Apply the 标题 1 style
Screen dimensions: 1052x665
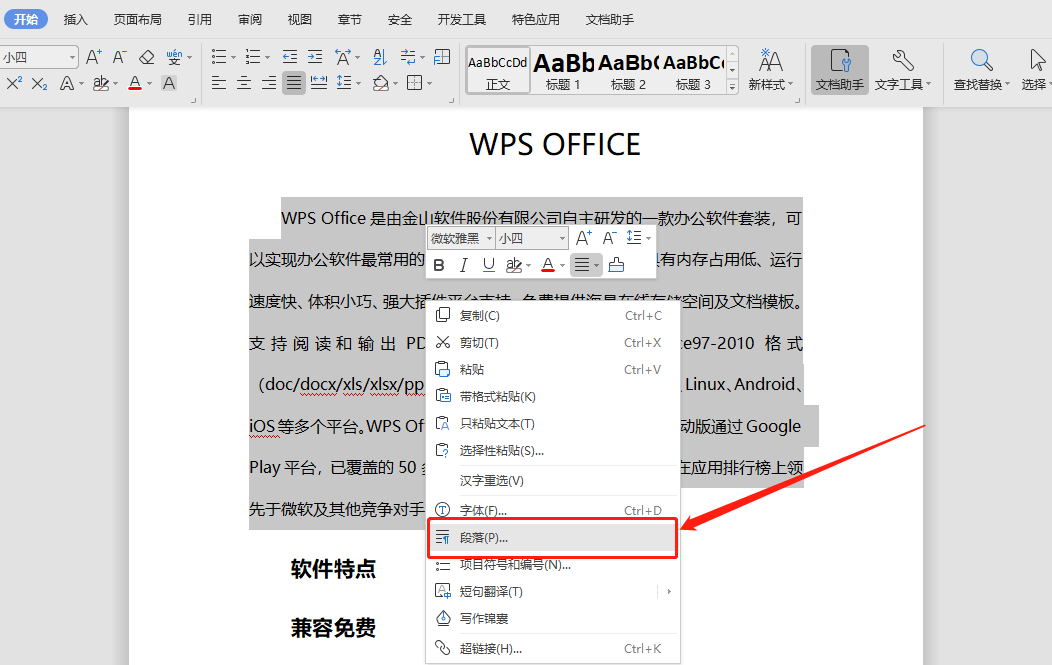[563, 70]
